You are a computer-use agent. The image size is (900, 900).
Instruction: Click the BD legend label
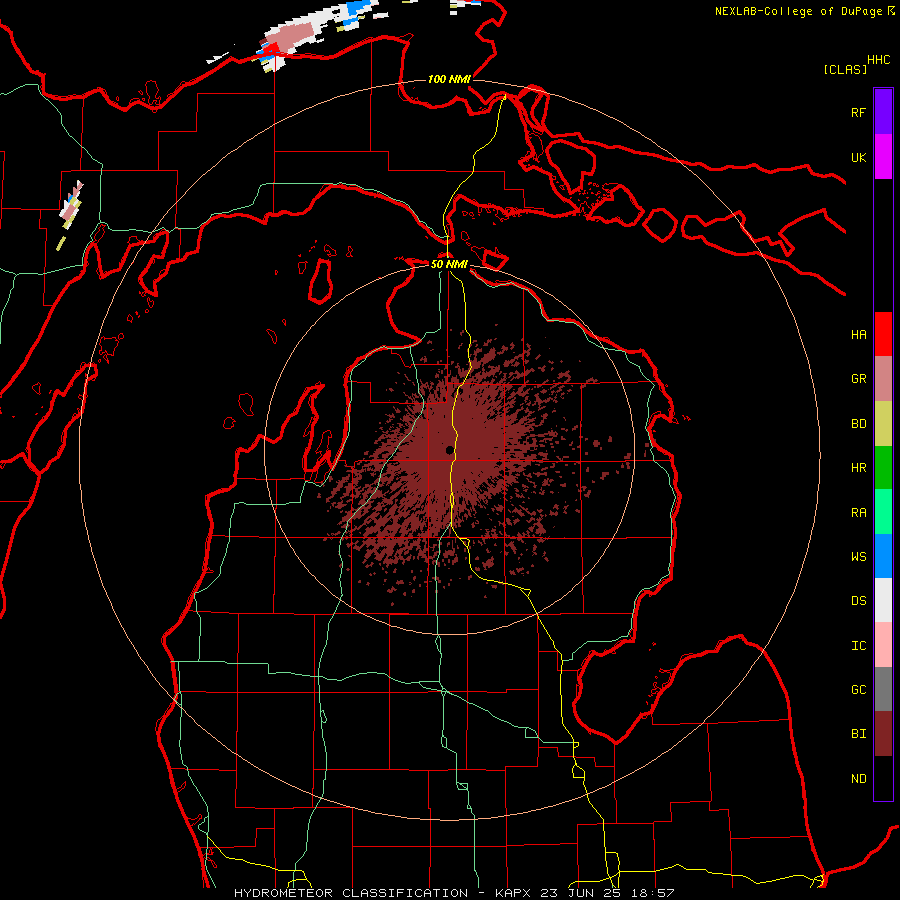[x=858, y=424]
